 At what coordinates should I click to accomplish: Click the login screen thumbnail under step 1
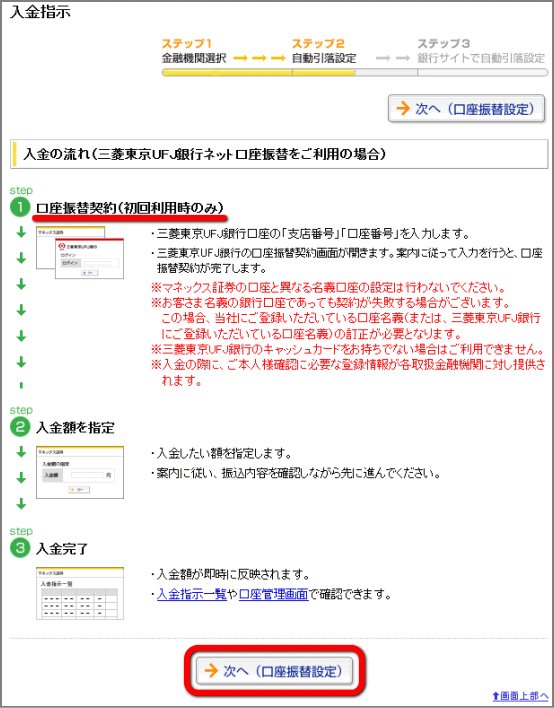80,253
